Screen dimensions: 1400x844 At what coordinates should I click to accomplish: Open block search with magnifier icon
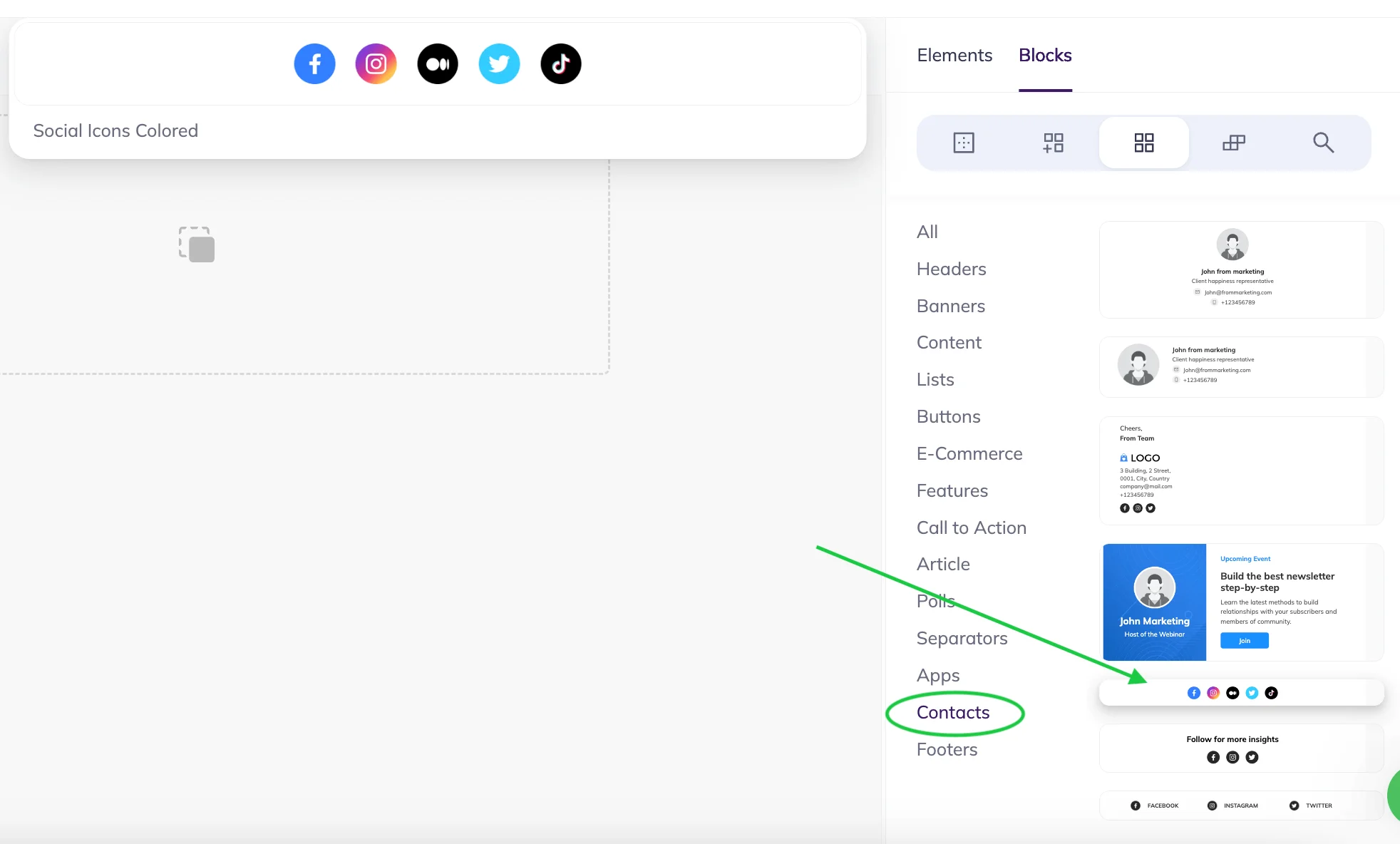pos(1324,143)
